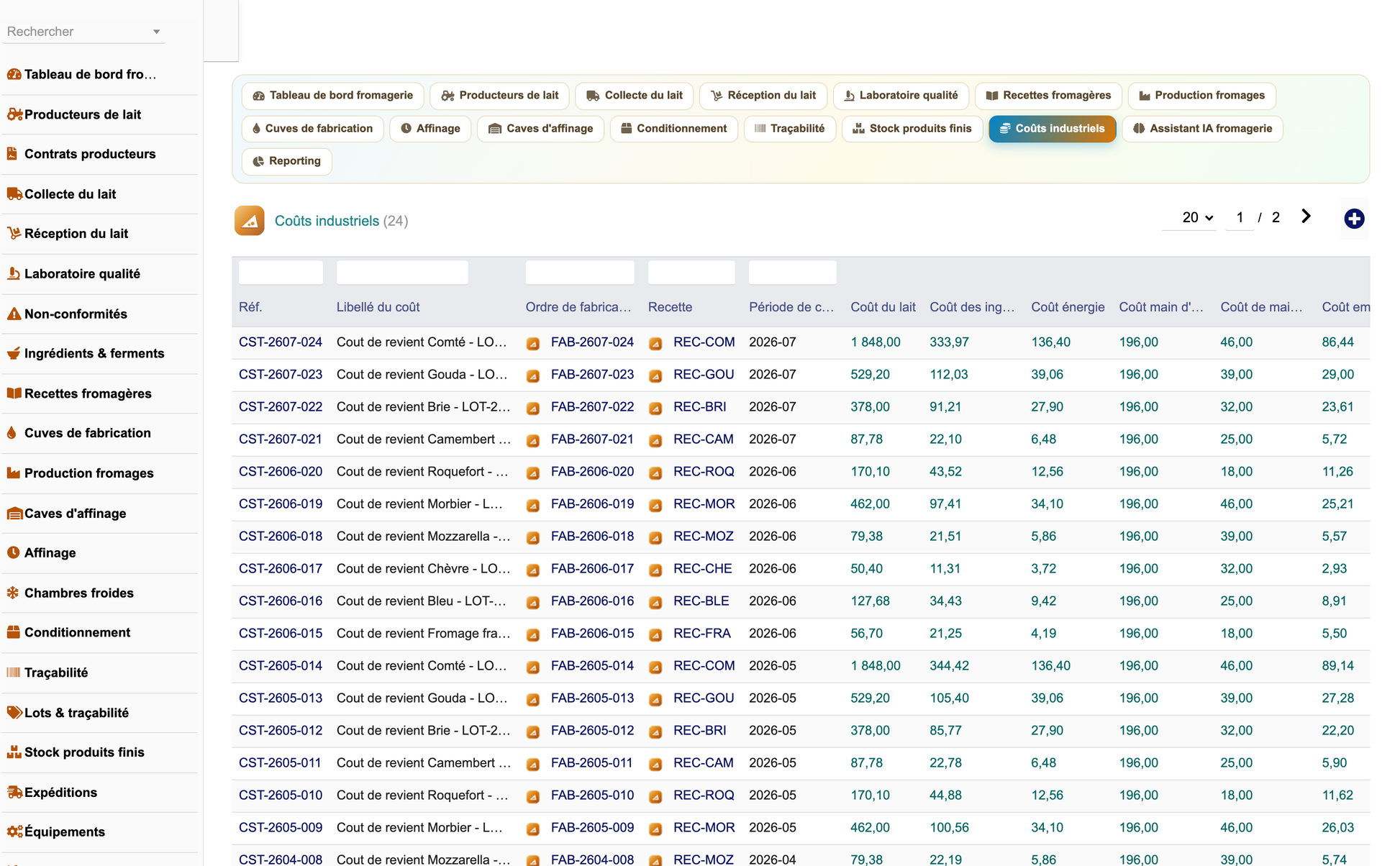Click the Traçabilité tab in top bar
Viewport: 1400px width, 866px height.
789,129
